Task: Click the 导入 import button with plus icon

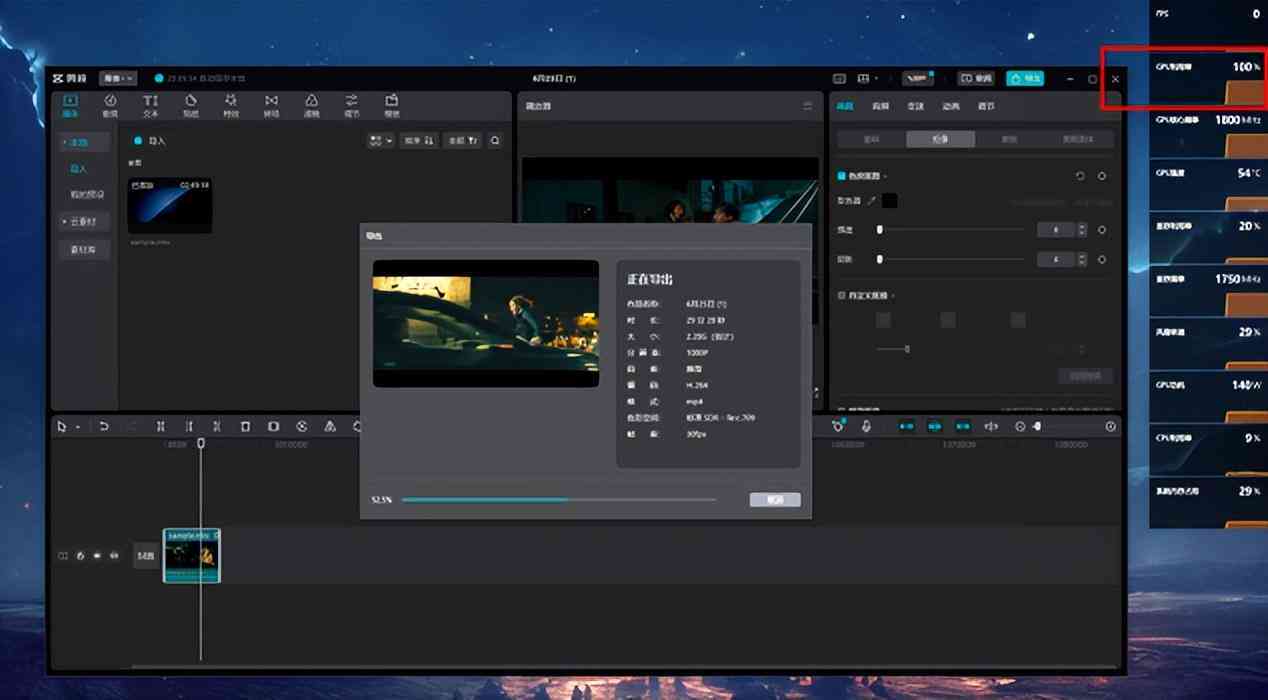Action: [151, 141]
